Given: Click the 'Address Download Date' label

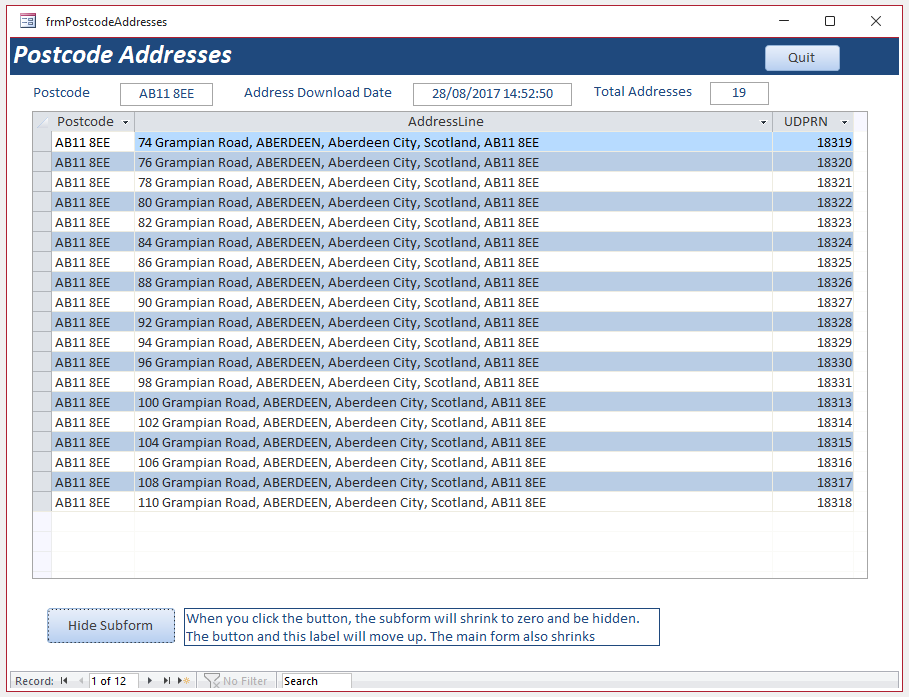Looking at the screenshot, I should coord(318,93).
